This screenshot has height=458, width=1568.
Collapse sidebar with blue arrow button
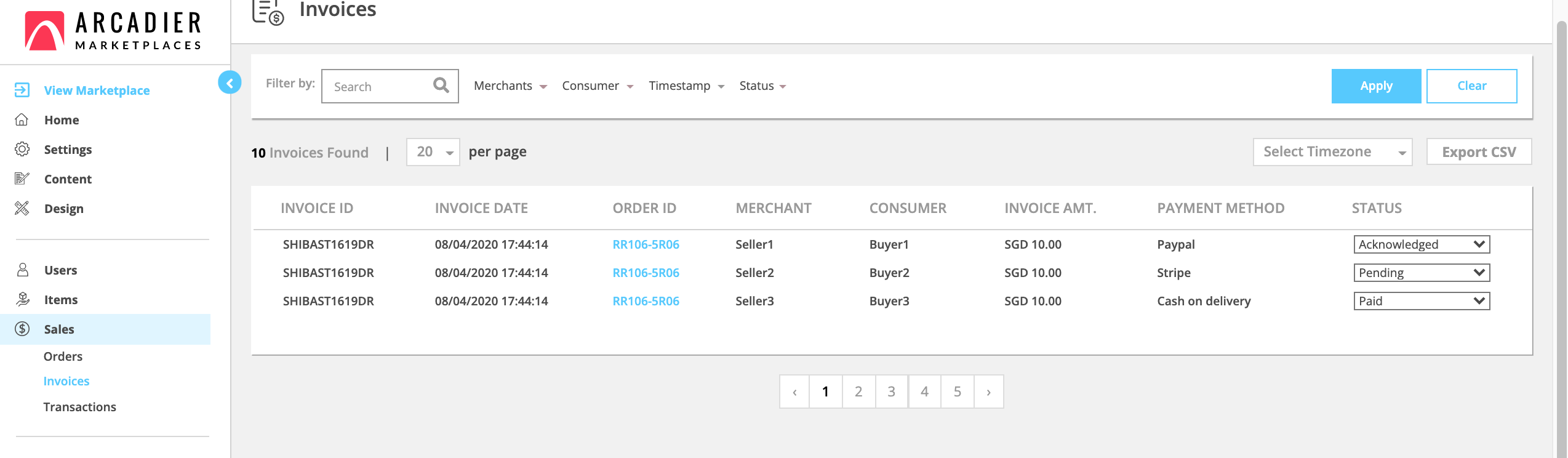(x=230, y=82)
